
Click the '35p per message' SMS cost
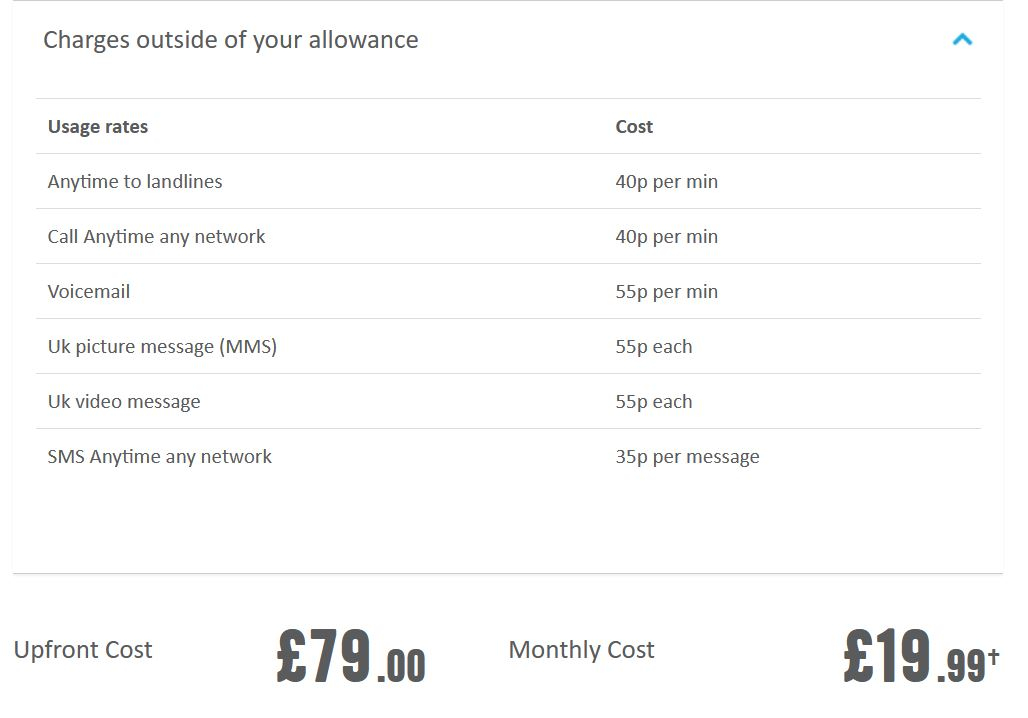pos(687,457)
